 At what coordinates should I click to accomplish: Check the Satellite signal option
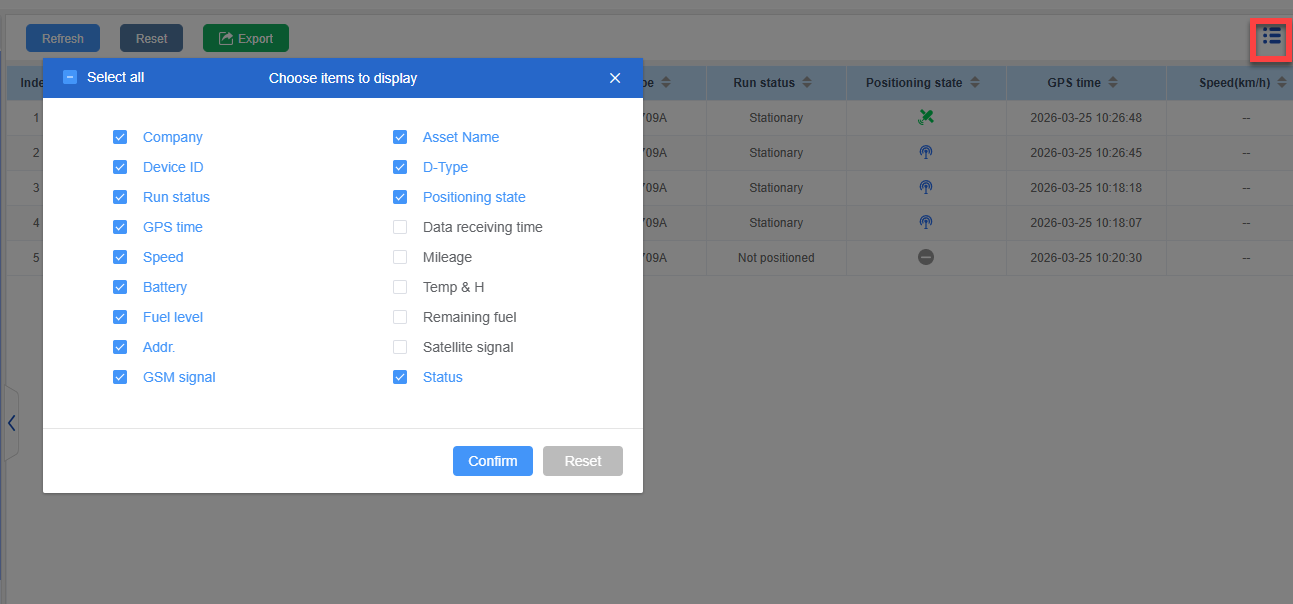pos(400,347)
